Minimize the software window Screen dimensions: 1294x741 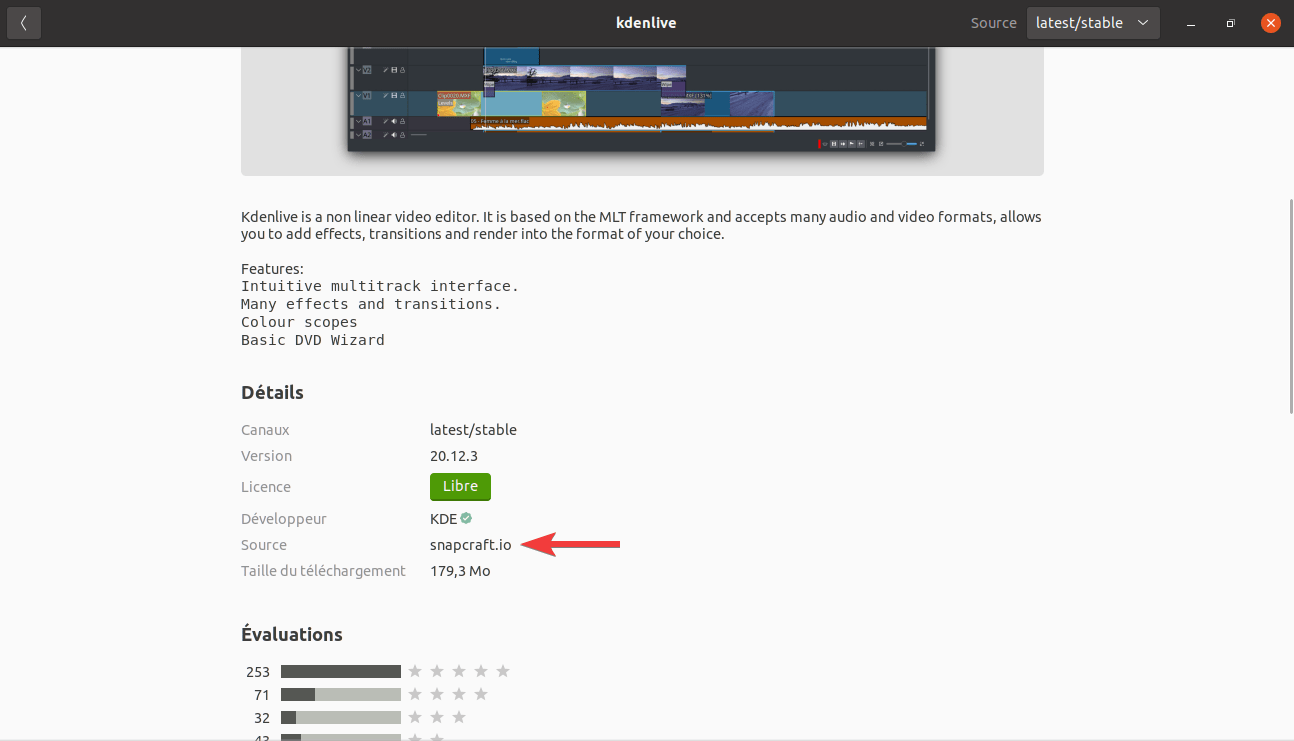tap(1190, 23)
